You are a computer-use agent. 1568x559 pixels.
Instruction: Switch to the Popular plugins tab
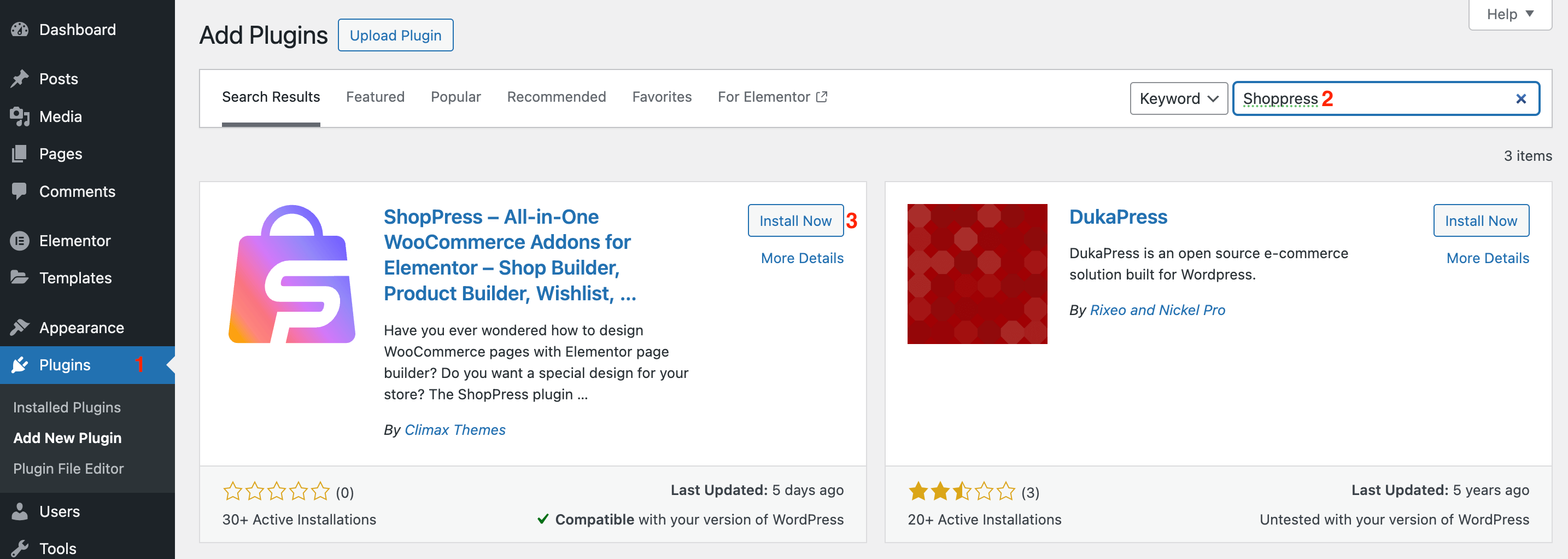455,97
